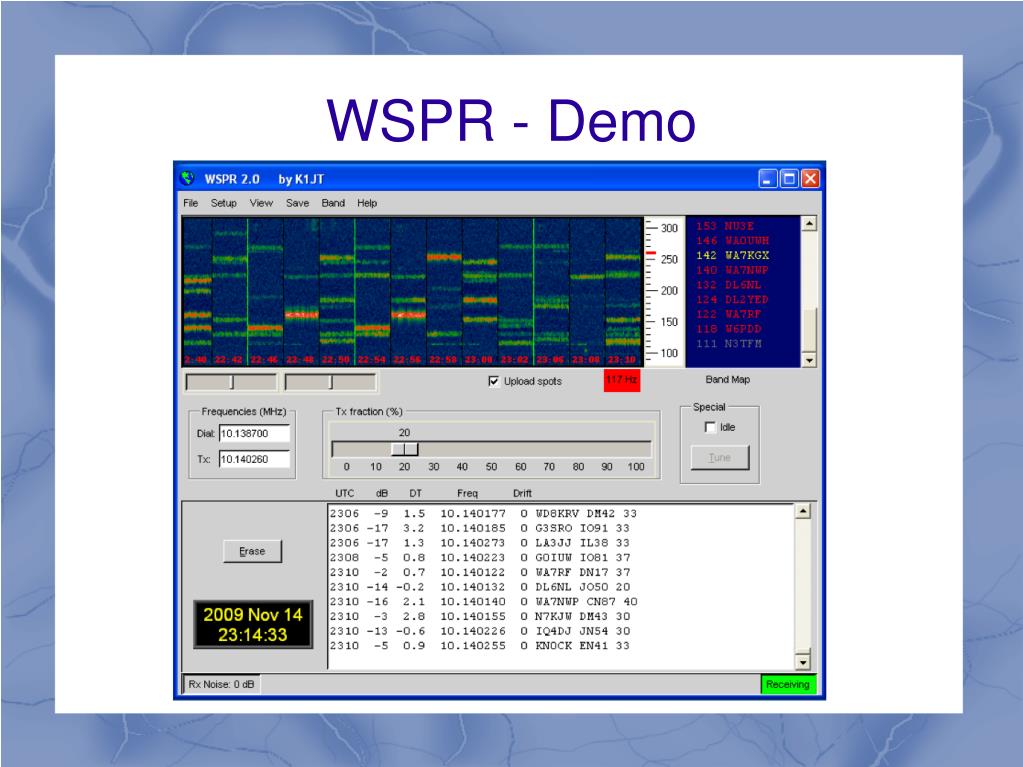Click the decode list scroll down arrow
Viewport: 1023px width, 767px height.
click(x=803, y=662)
